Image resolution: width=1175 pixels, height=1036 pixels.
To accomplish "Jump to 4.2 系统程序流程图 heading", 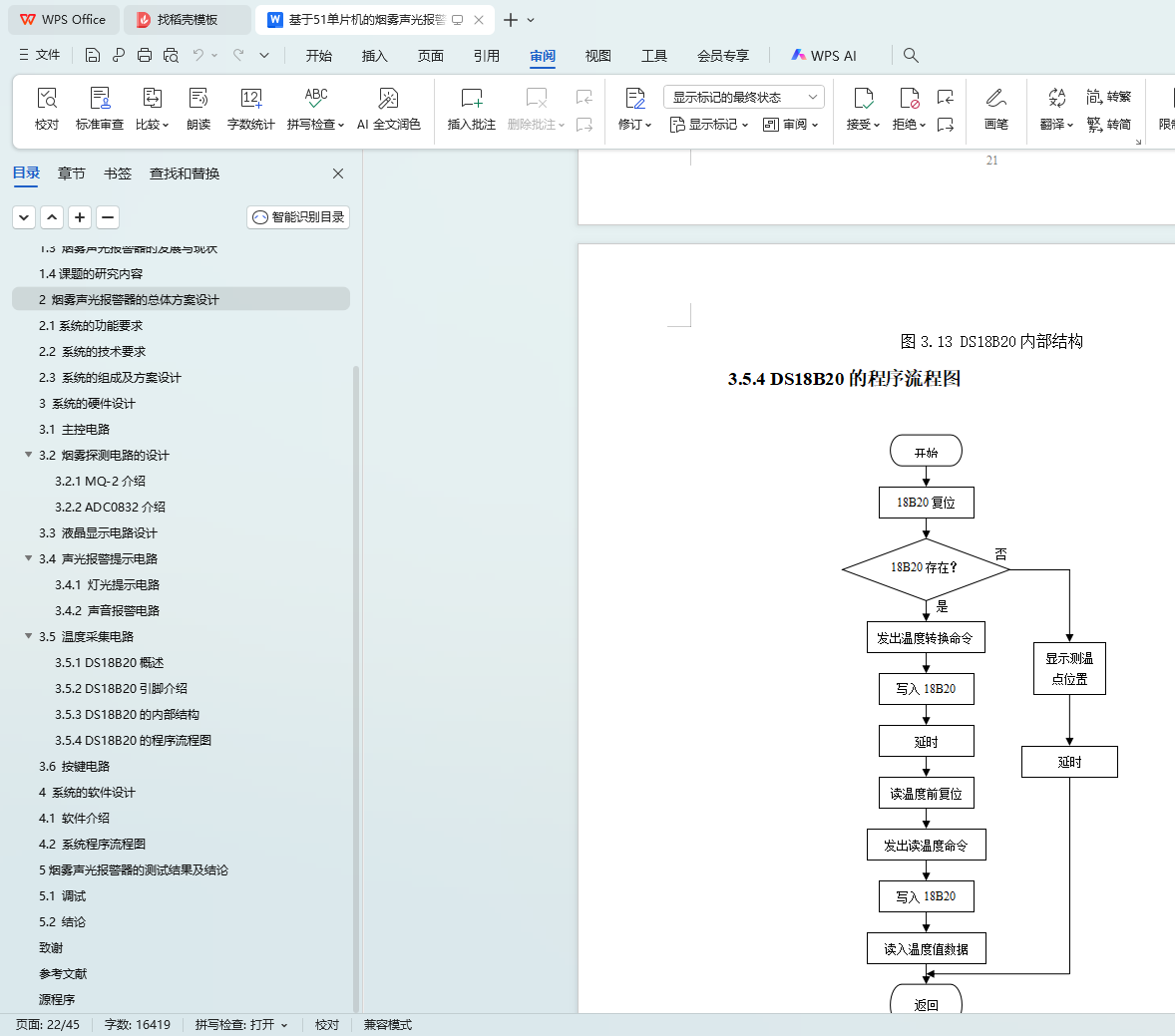I will click(x=92, y=845).
